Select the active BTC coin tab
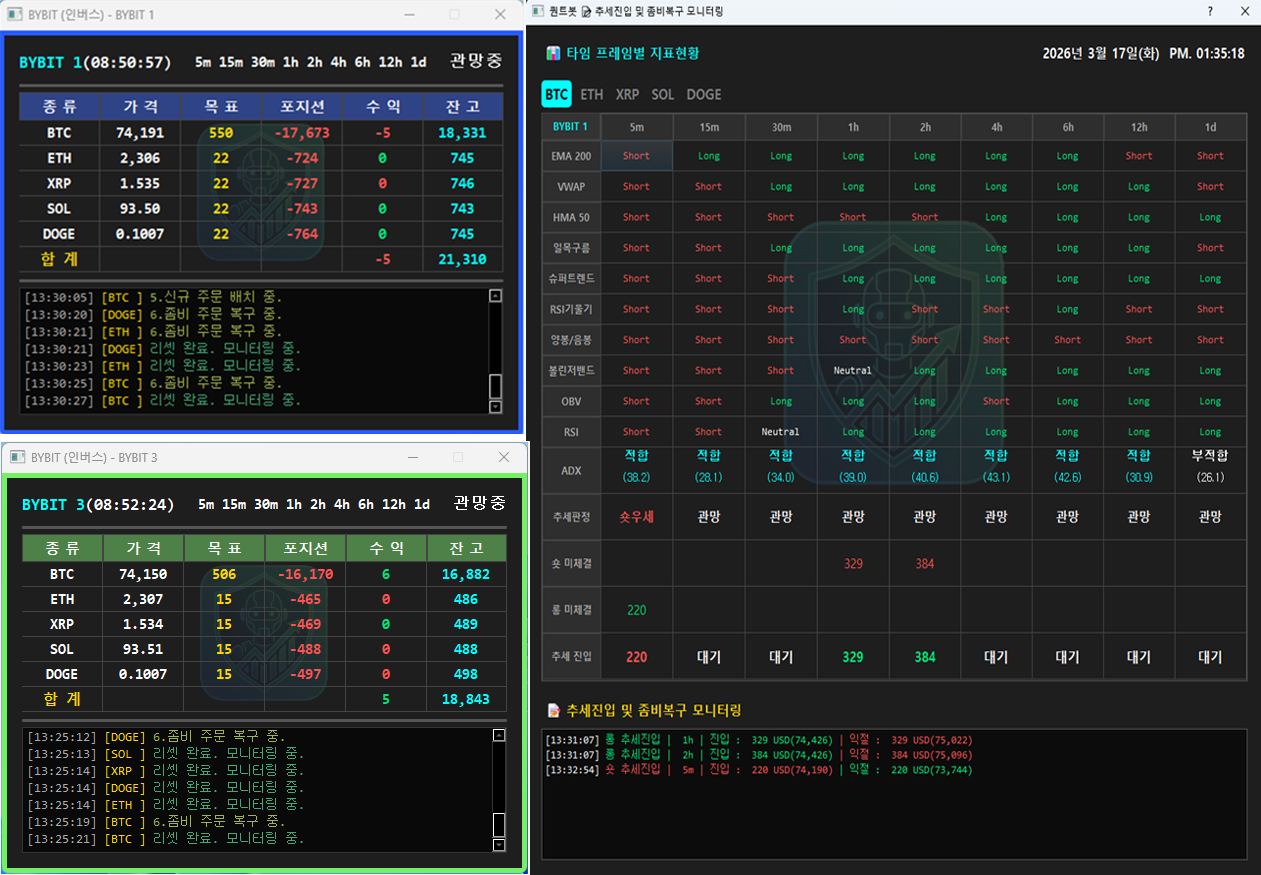1261x875 pixels. (556, 94)
